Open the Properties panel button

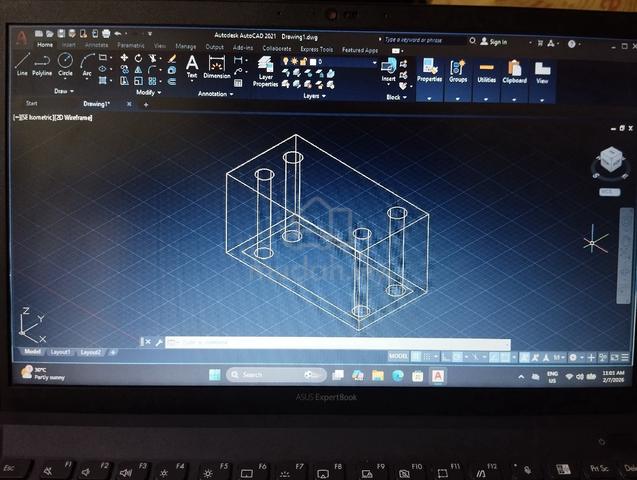[429, 71]
